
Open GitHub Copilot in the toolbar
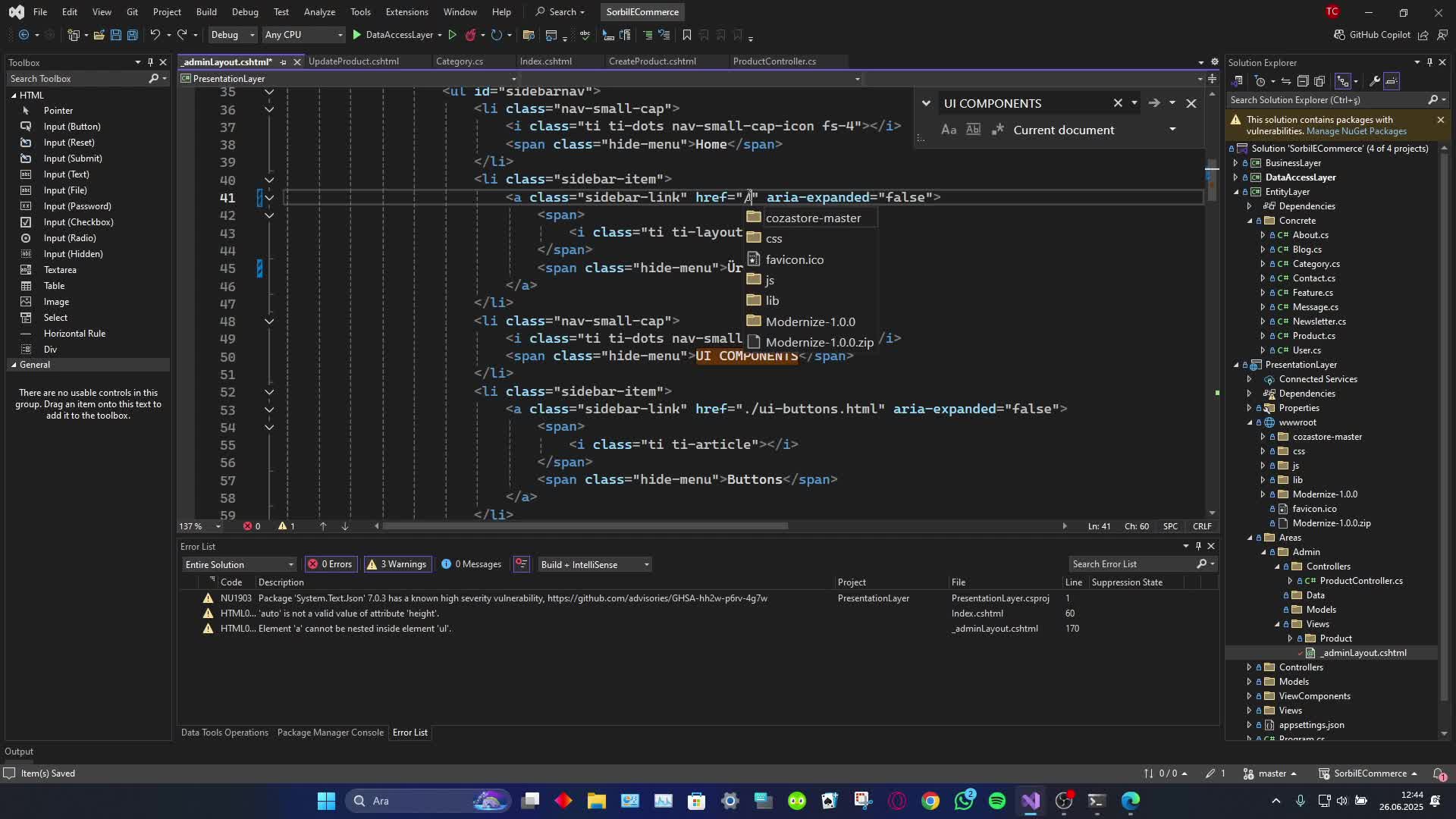[x=1371, y=35]
